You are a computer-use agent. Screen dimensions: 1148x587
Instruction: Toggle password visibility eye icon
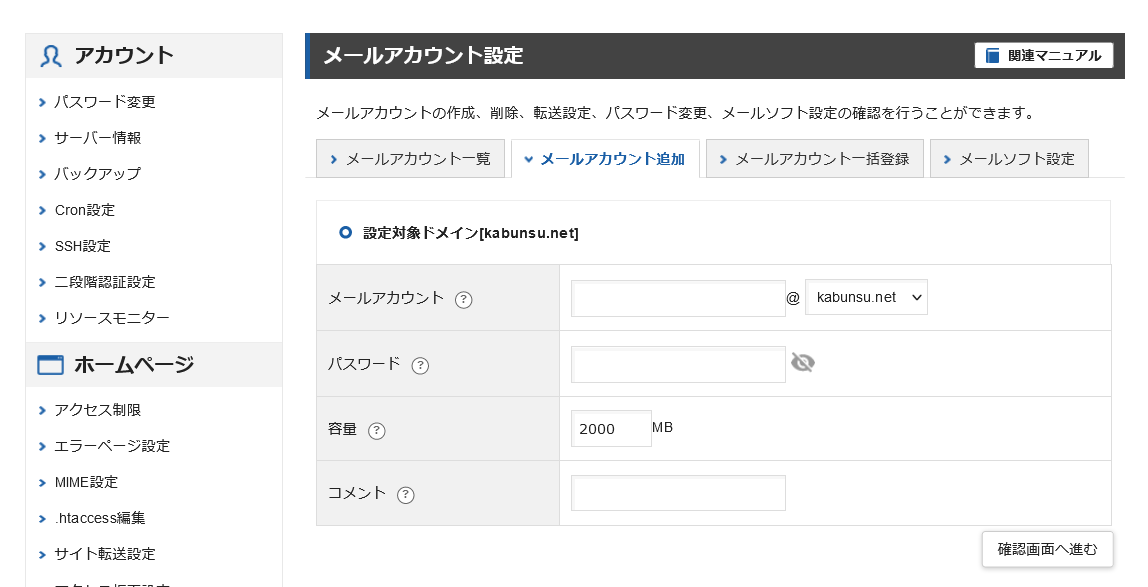point(802,363)
